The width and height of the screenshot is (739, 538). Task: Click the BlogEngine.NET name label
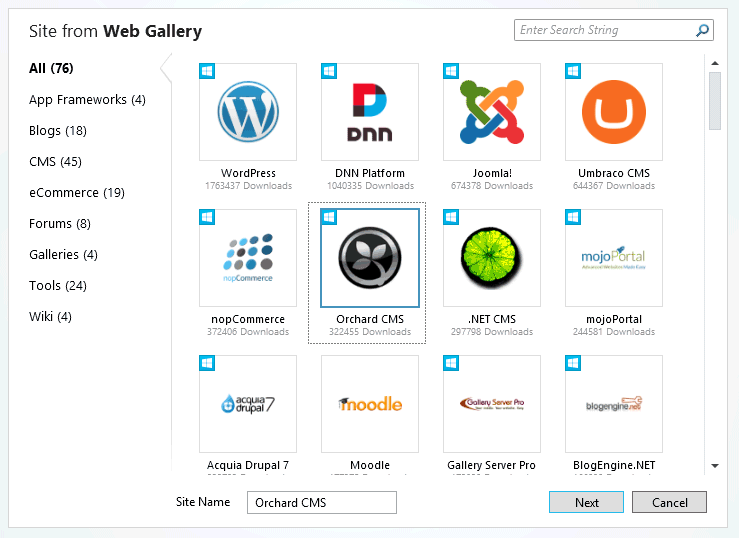[x=614, y=465]
